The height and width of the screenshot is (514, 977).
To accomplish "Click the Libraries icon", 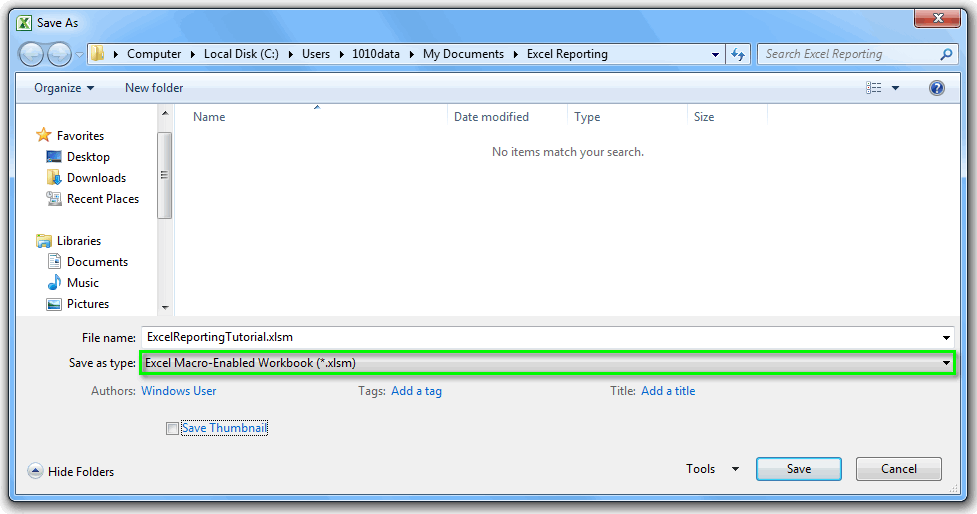I will (x=44, y=240).
